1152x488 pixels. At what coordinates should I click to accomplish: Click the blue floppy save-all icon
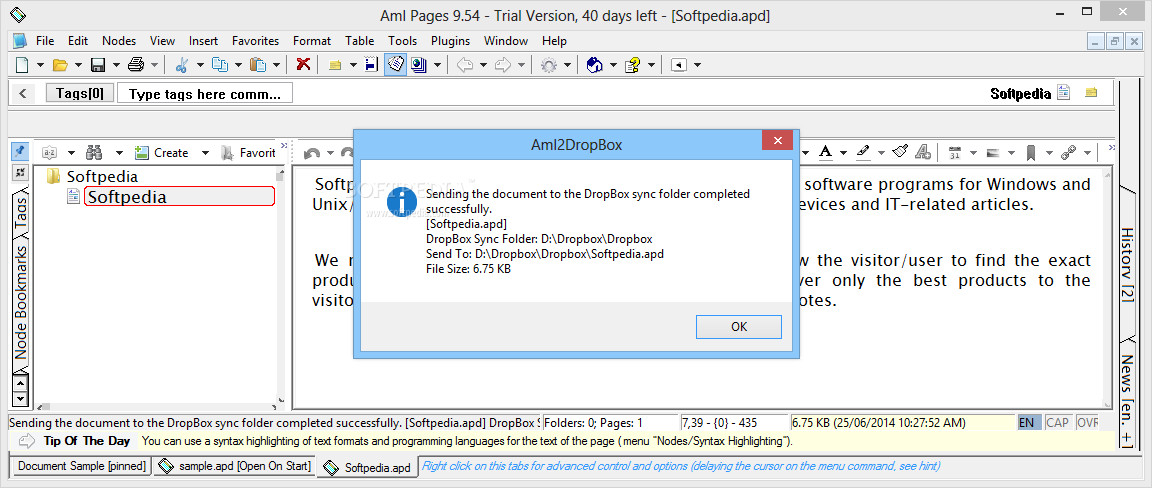click(x=371, y=65)
